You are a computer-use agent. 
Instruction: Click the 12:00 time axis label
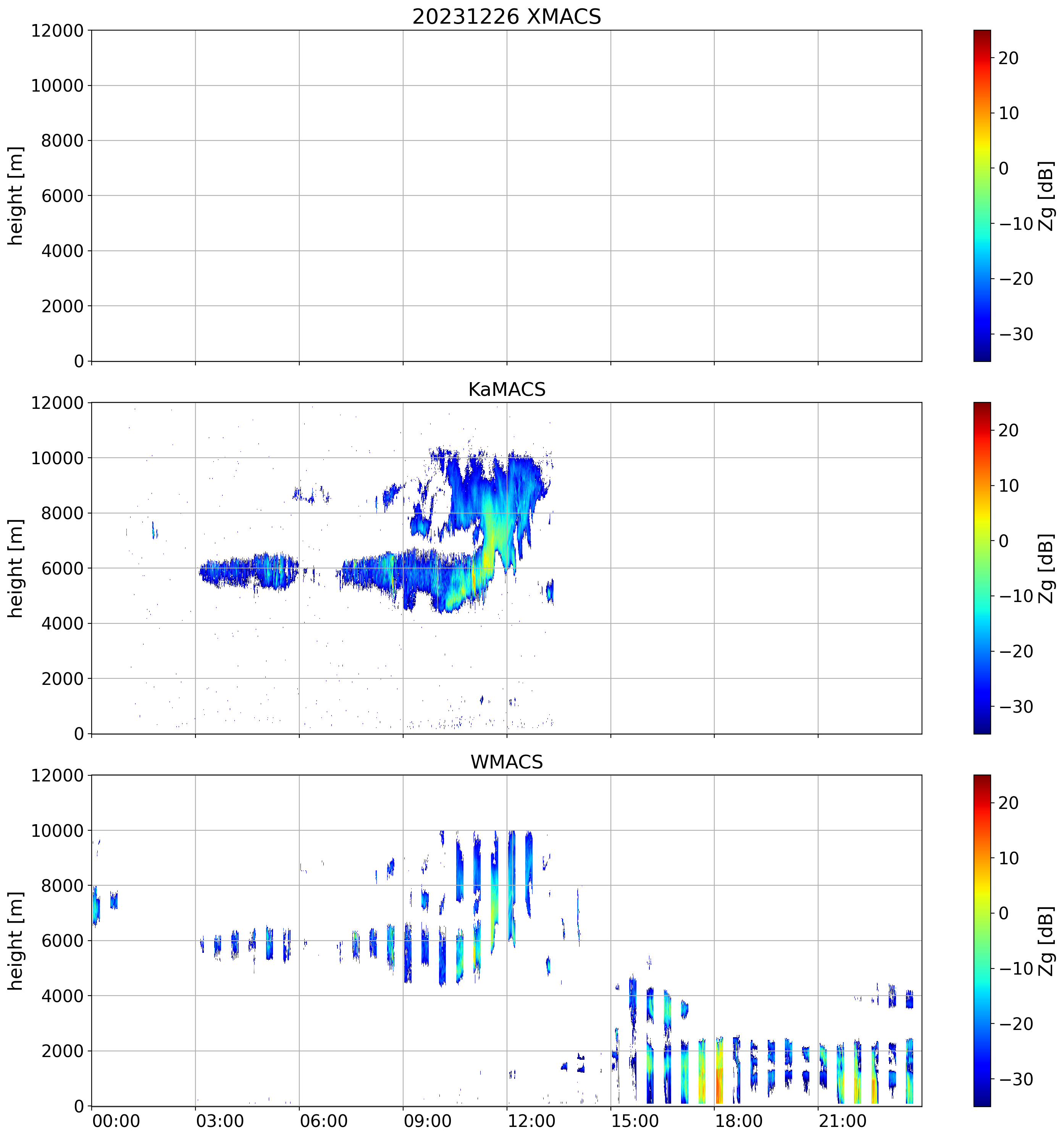pos(531,1121)
